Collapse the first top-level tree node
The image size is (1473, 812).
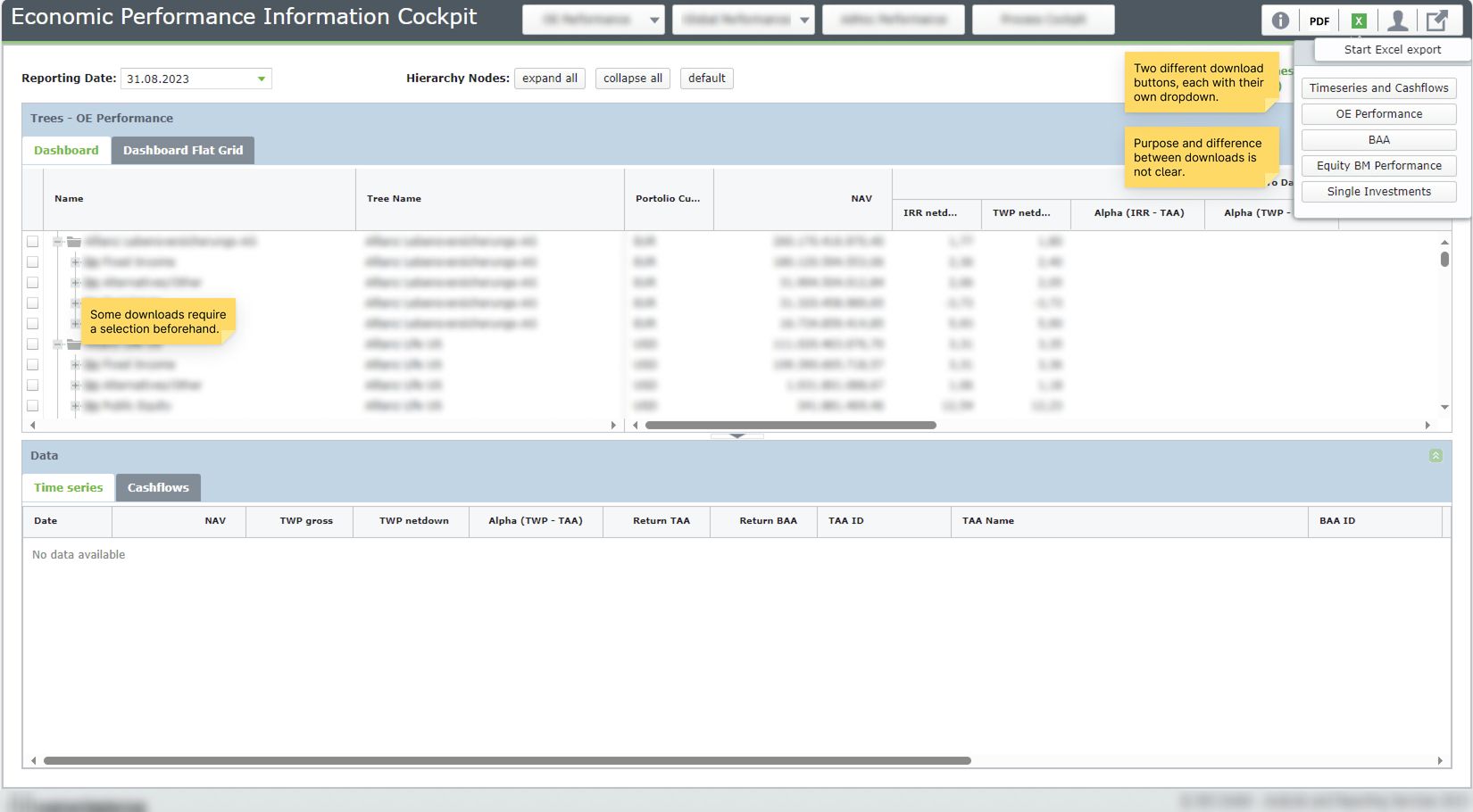(x=58, y=242)
